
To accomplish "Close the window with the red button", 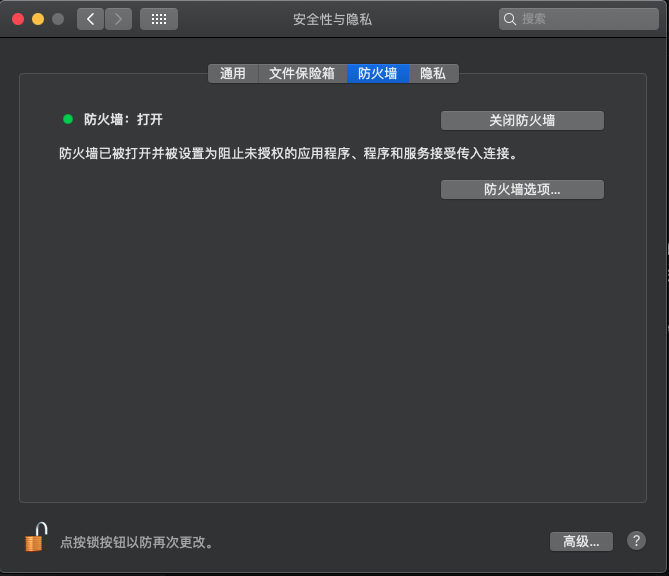I will point(18,19).
